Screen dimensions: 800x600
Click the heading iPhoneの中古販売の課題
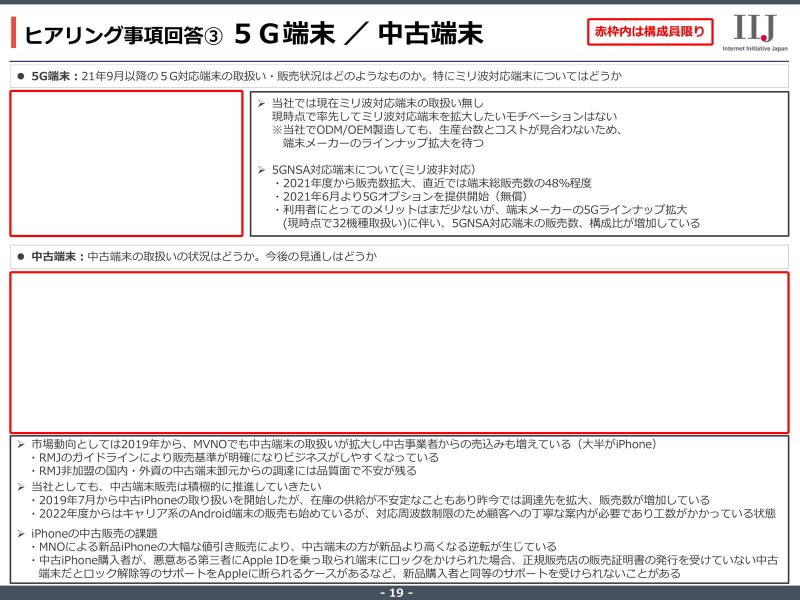click(x=94, y=534)
